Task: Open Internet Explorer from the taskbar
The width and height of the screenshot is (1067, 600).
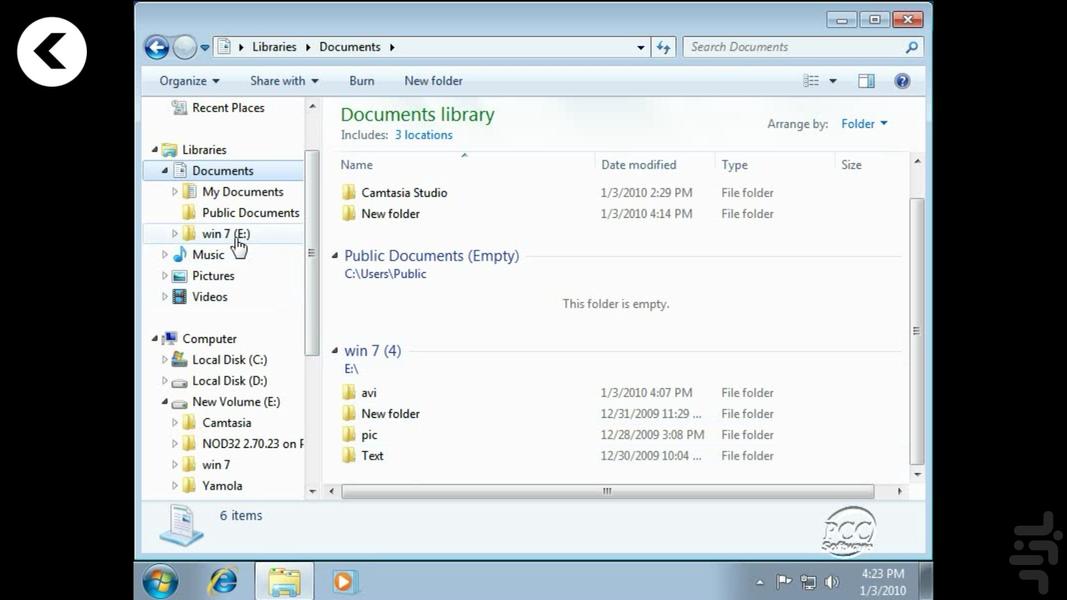Action: tap(222, 581)
